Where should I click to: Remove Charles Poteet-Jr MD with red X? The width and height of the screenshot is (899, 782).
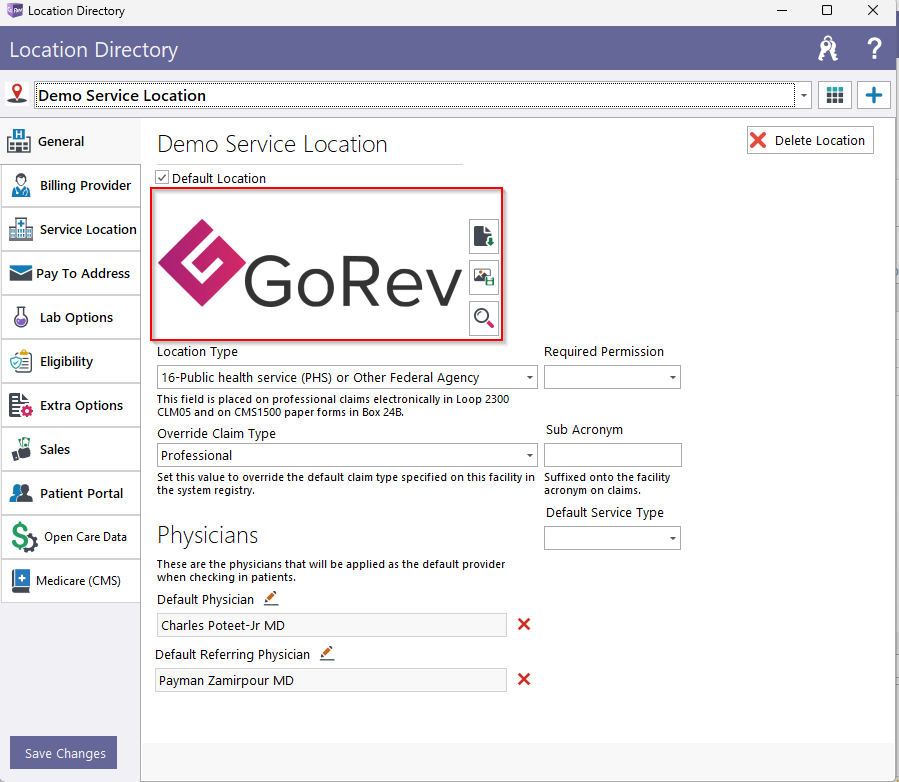tap(523, 624)
